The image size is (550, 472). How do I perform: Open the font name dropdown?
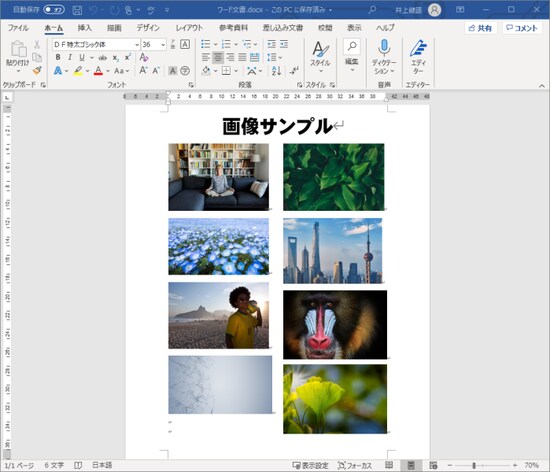pos(137,45)
